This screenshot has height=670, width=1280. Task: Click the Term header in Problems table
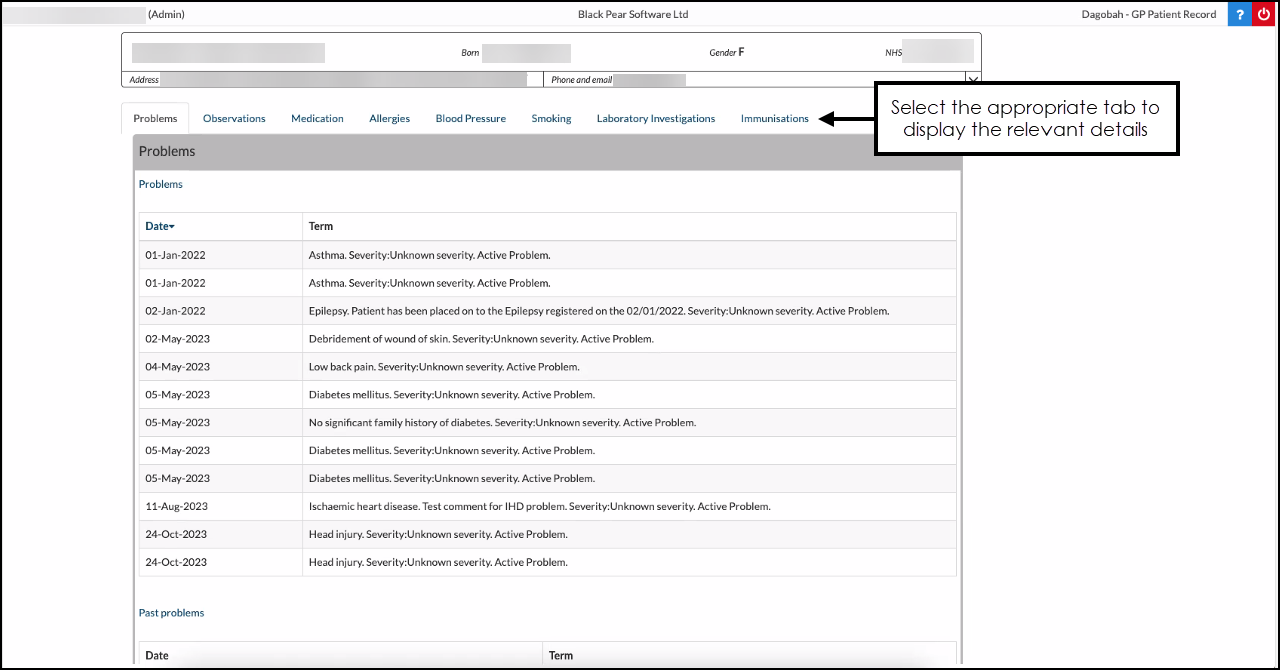pos(321,226)
